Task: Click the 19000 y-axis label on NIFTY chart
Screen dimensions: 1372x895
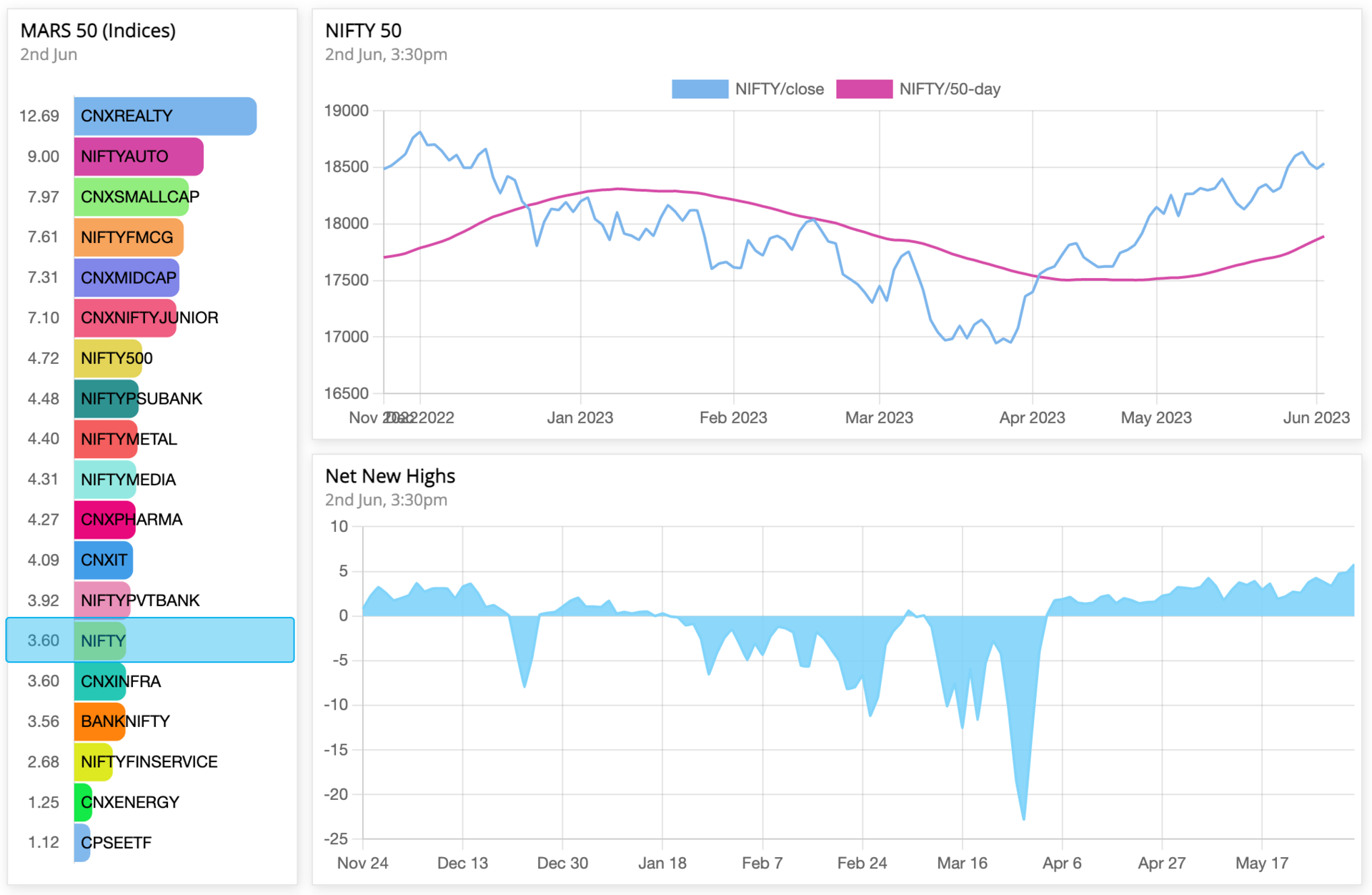Action: click(x=347, y=111)
